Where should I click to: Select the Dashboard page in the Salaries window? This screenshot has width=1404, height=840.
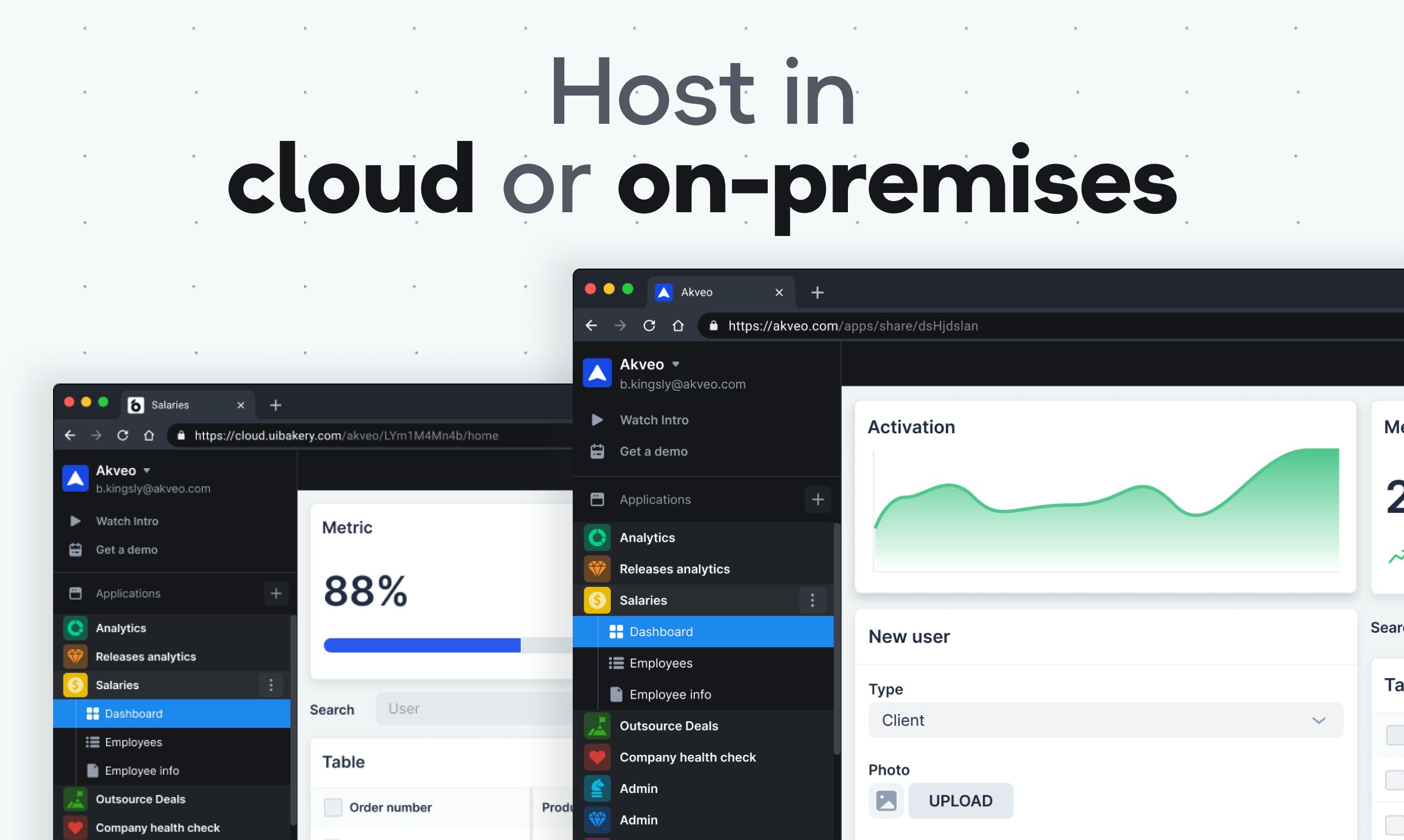coord(171,714)
